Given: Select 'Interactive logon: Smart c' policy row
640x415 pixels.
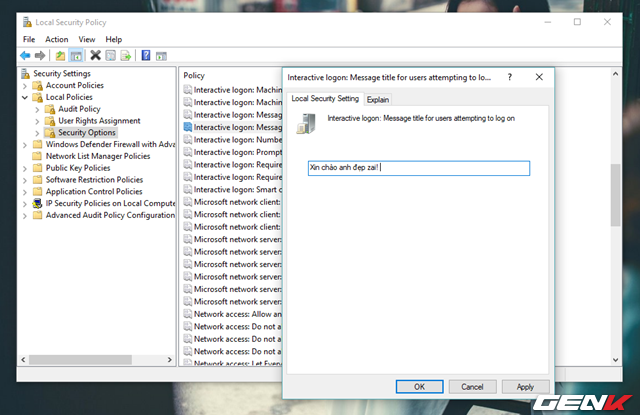Looking at the screenshot, I should pyautogui.click(x=233, y=189).
